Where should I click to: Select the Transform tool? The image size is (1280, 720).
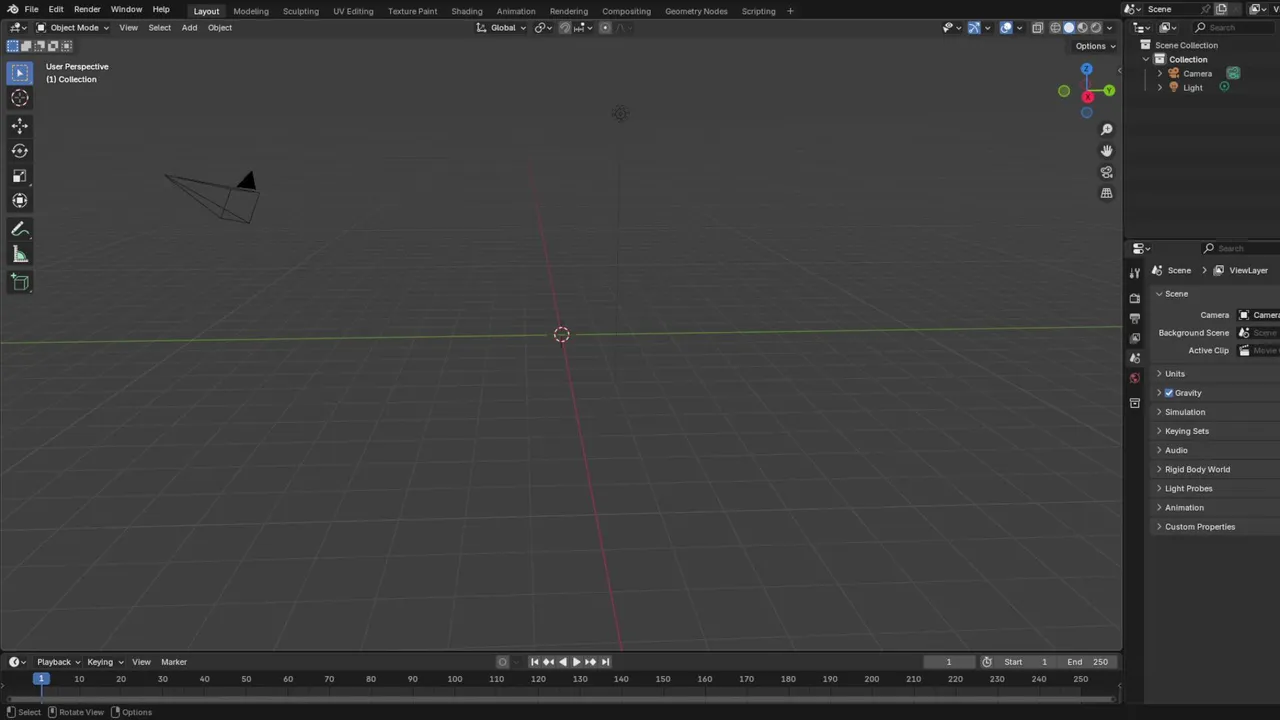pos(20,201)
